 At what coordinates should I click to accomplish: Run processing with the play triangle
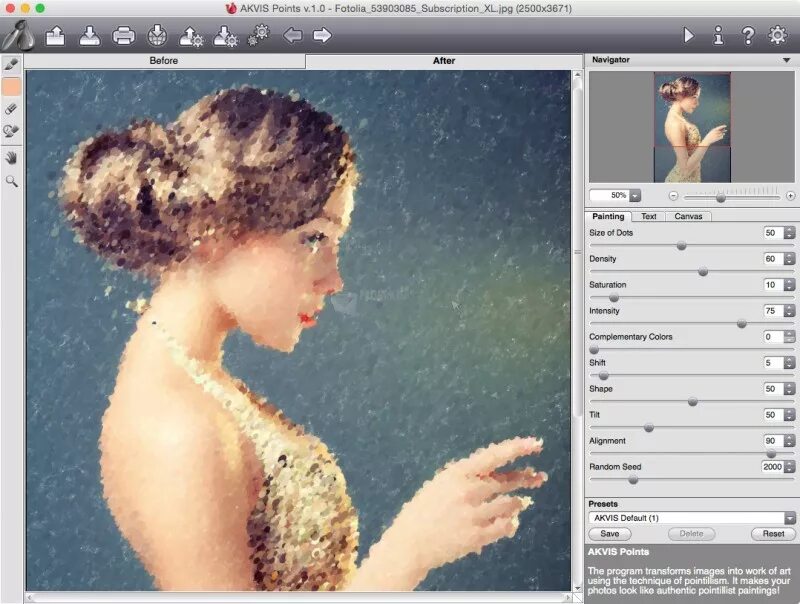point(688,35)
